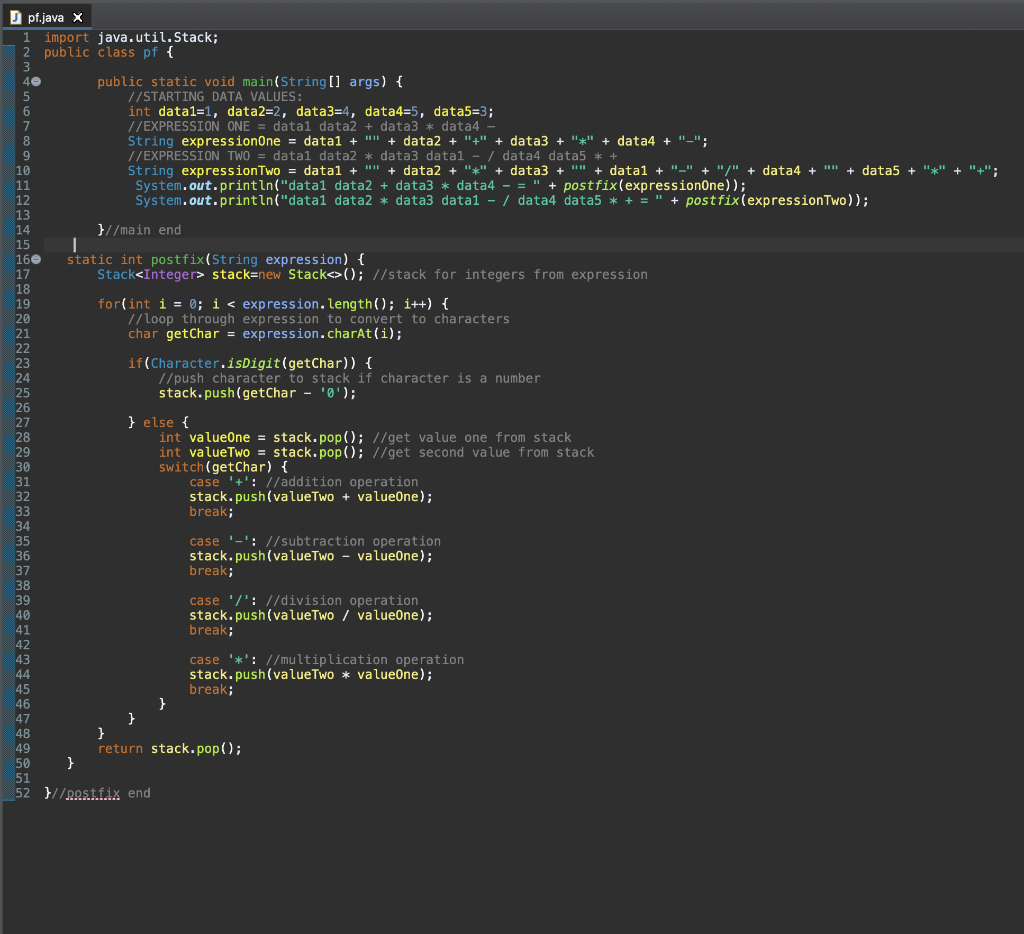Viewport: 1024px width, 934px height.
Task: Click the expressionOne variable declaration on line 8
Action: [231, 141]
